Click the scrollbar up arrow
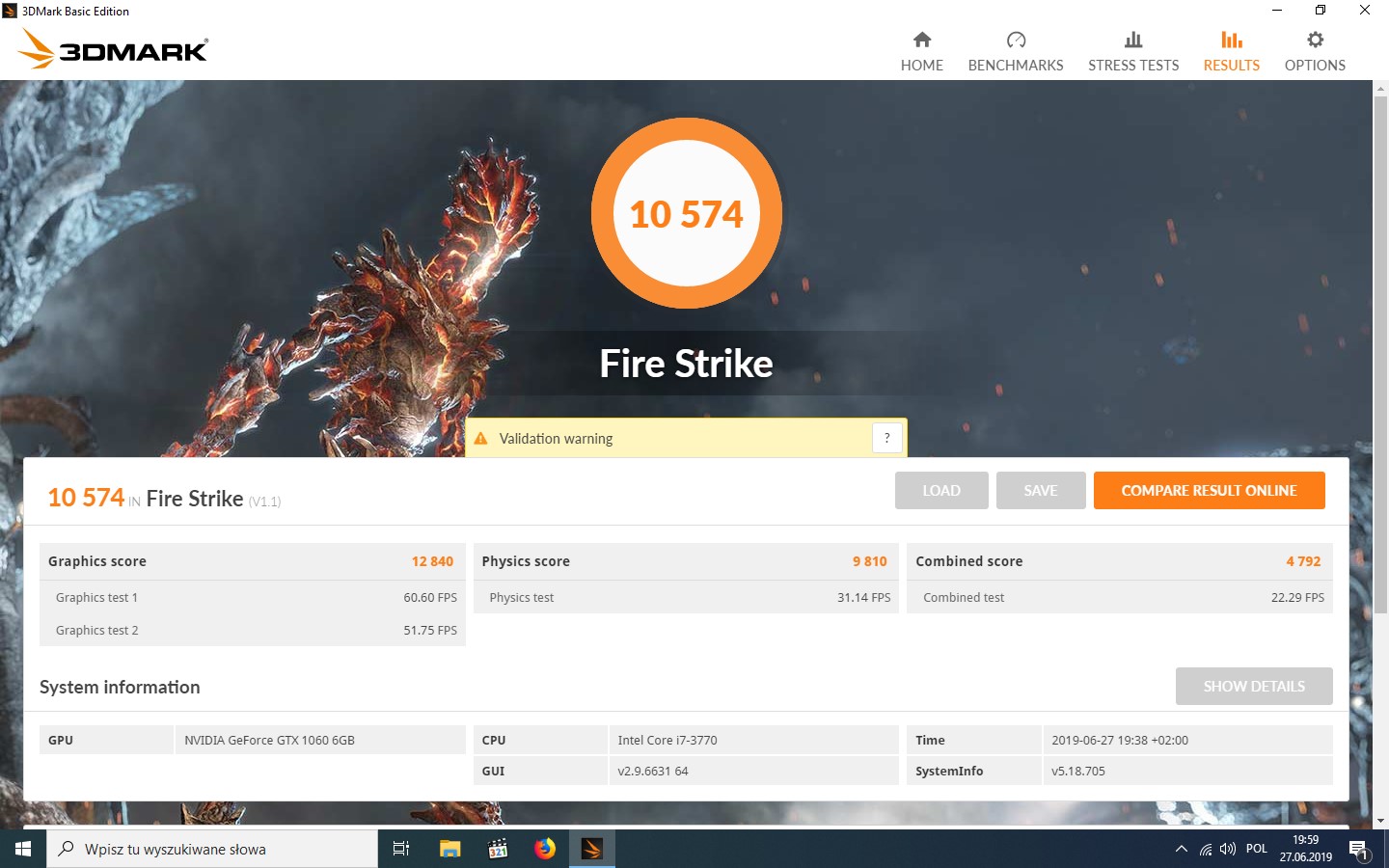 coord(1380,88)
